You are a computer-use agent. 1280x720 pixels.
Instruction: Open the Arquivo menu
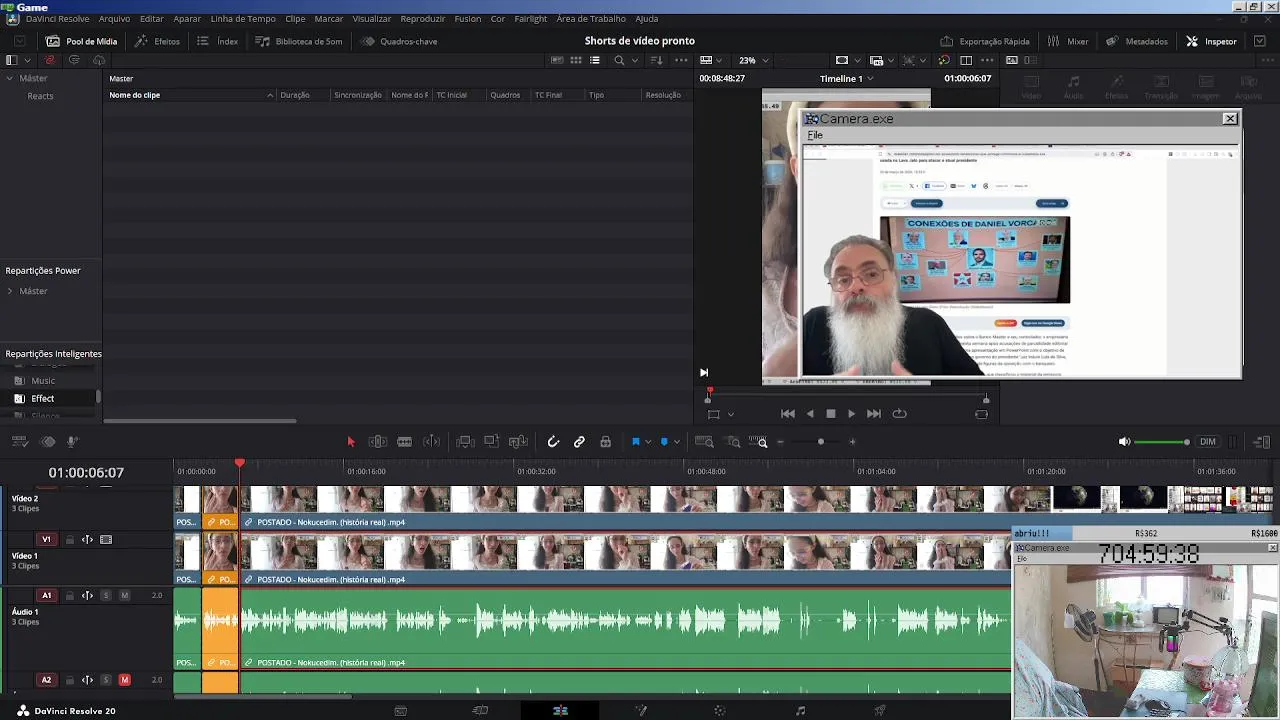click(x=114, y=19)
